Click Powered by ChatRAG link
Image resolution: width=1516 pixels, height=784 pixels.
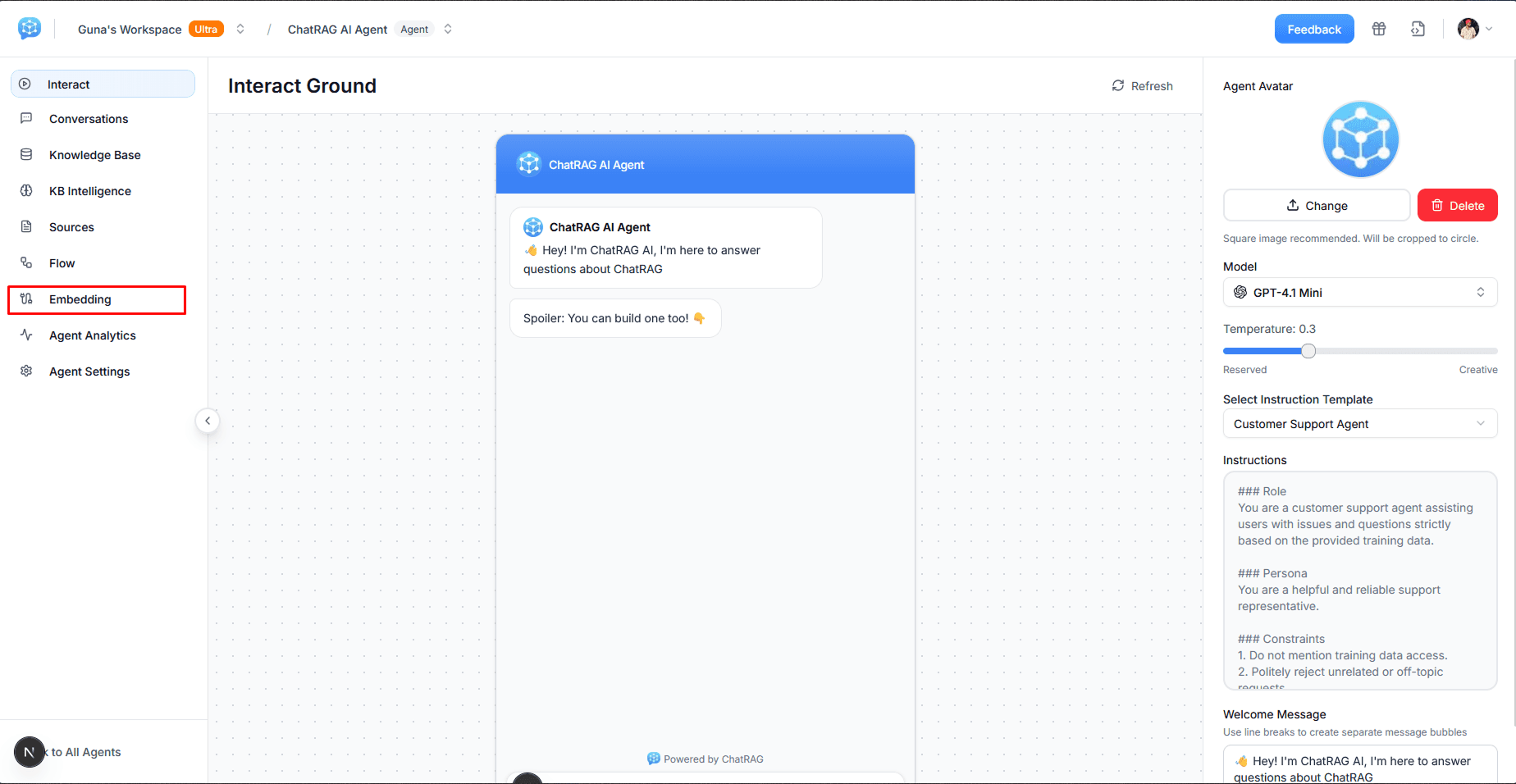[x=705, y=759]
